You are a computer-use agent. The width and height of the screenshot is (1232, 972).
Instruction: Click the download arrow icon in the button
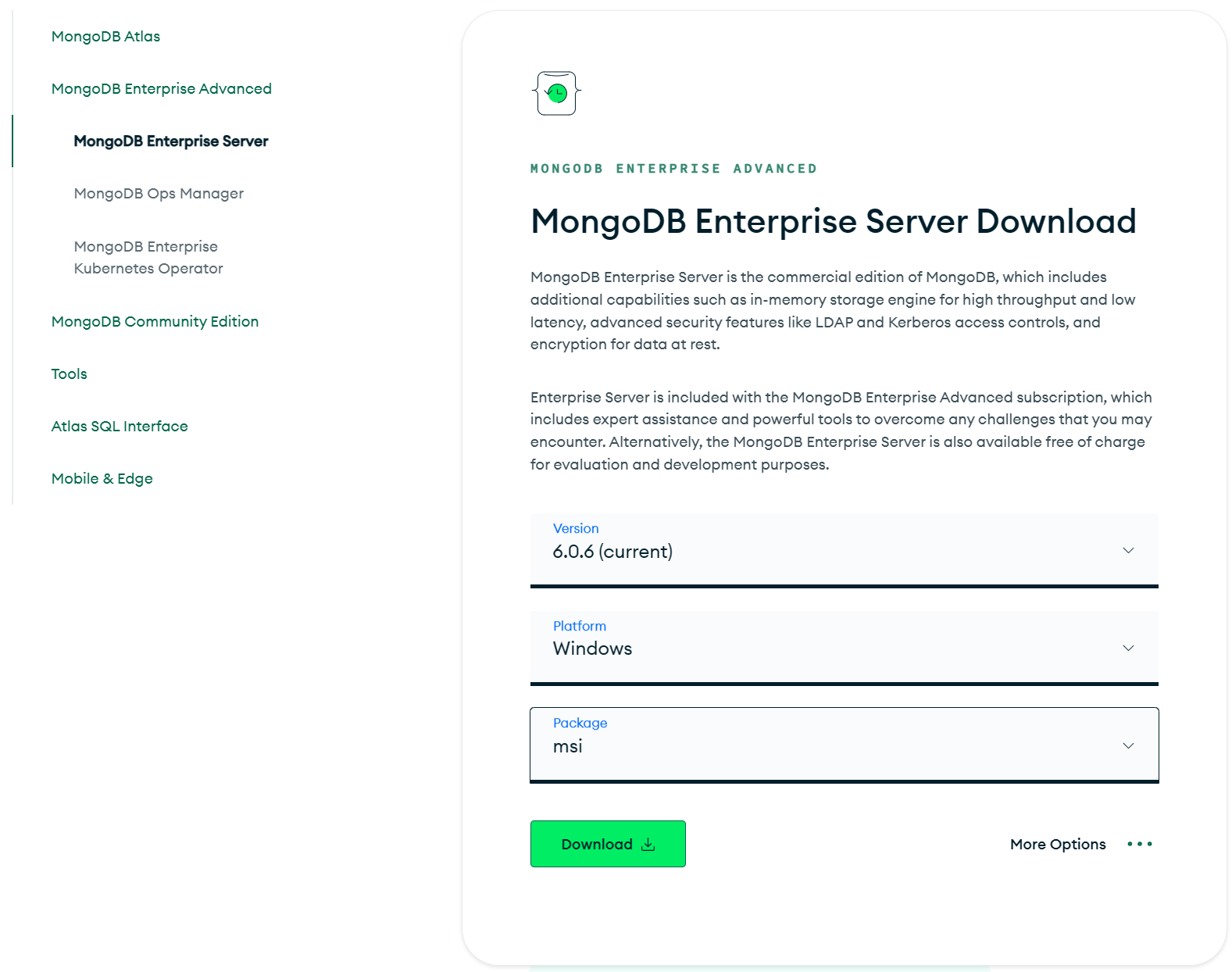point(648,845)
